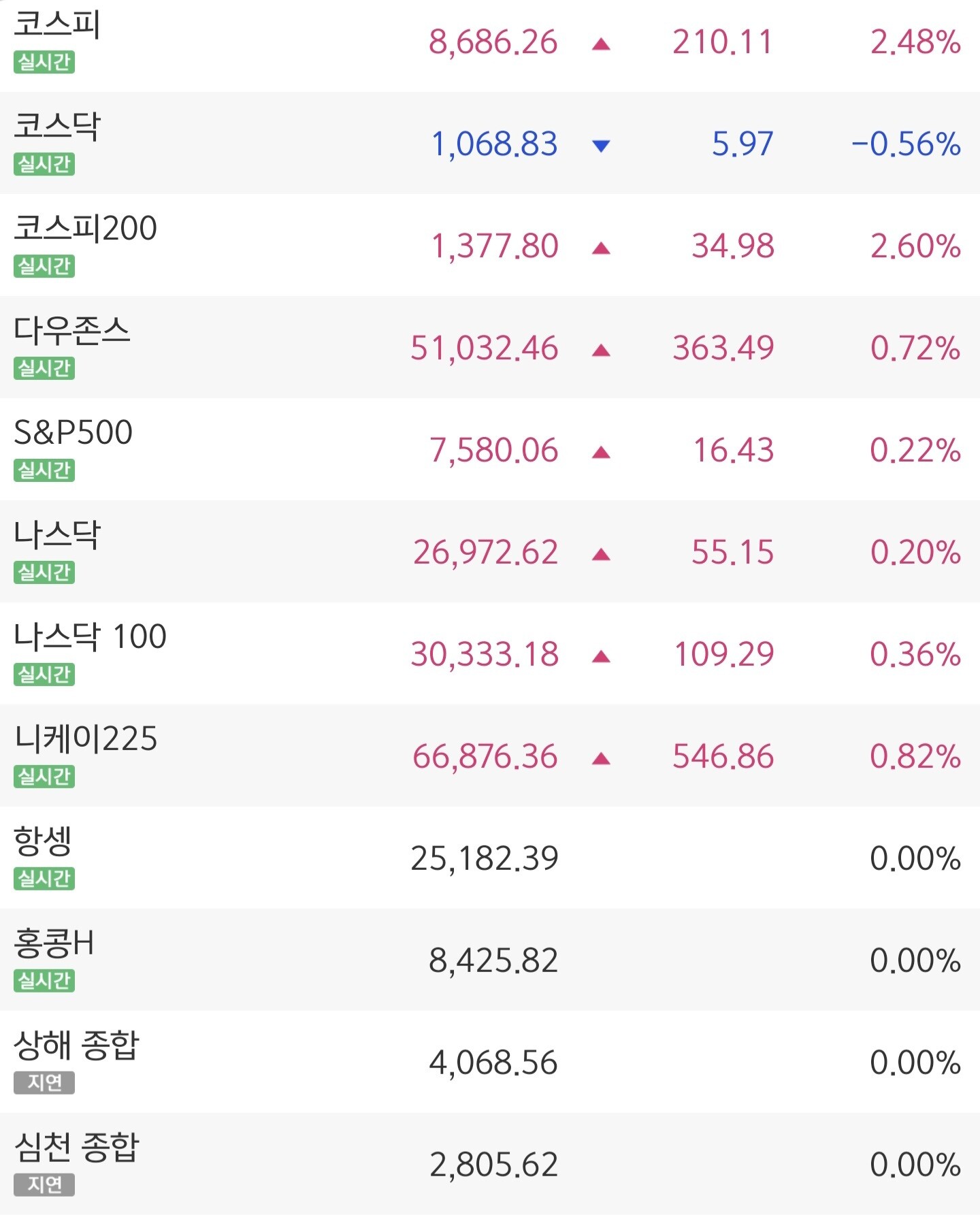The width and height of the screenshot is (980, 1215).
Task: Select the 나스닥 index name
Action: click(x=57, y=534)
